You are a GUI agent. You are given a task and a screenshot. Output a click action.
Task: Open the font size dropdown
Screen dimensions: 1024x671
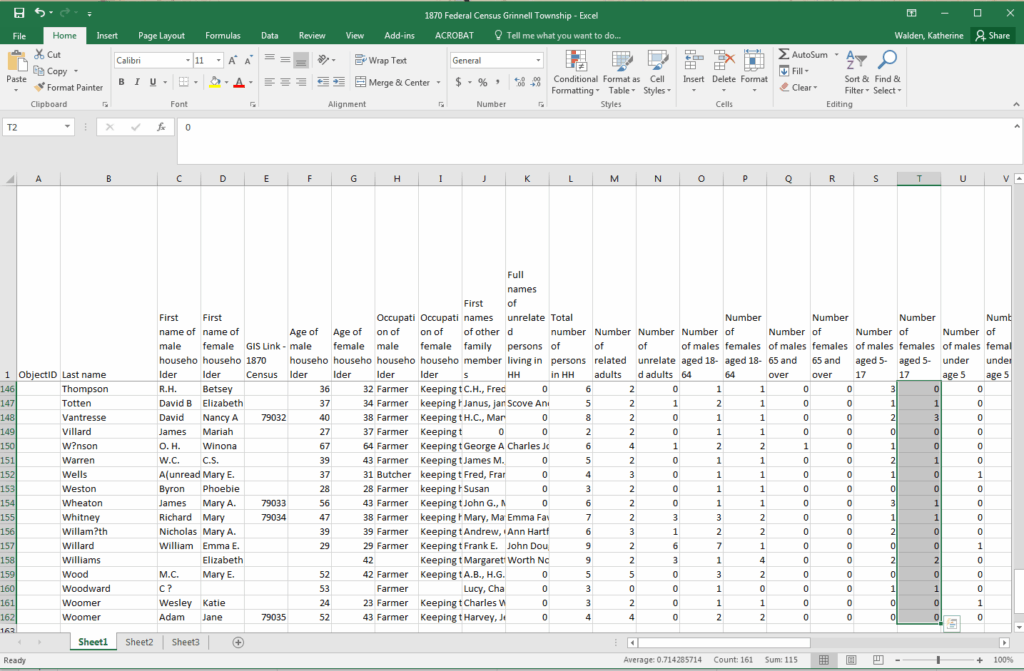click(x=219, y=60)
